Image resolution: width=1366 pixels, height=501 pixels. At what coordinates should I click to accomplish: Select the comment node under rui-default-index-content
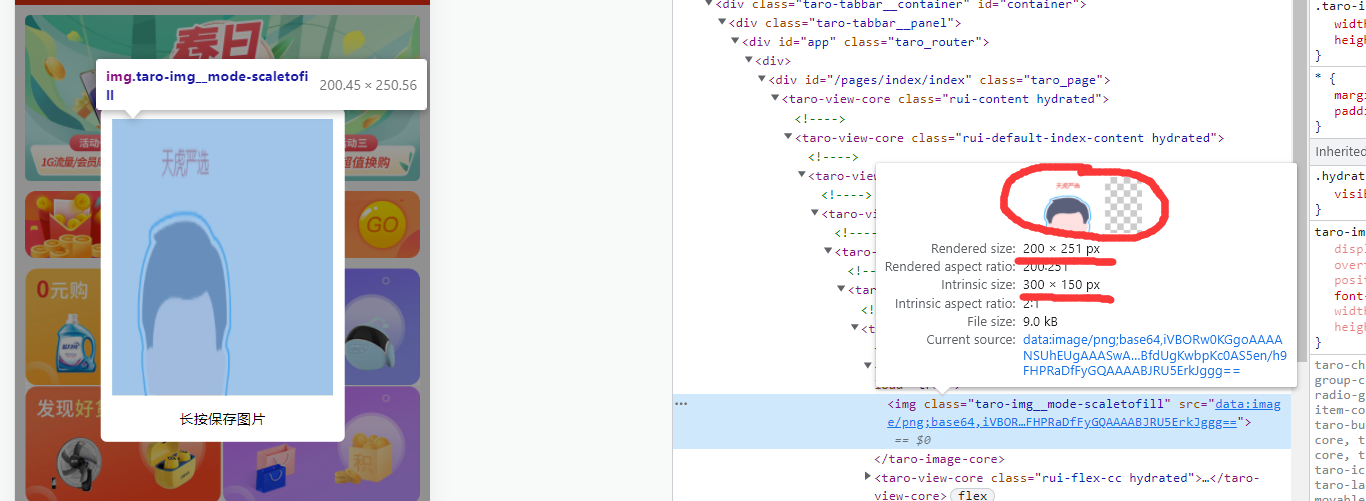tap(833, 156)
